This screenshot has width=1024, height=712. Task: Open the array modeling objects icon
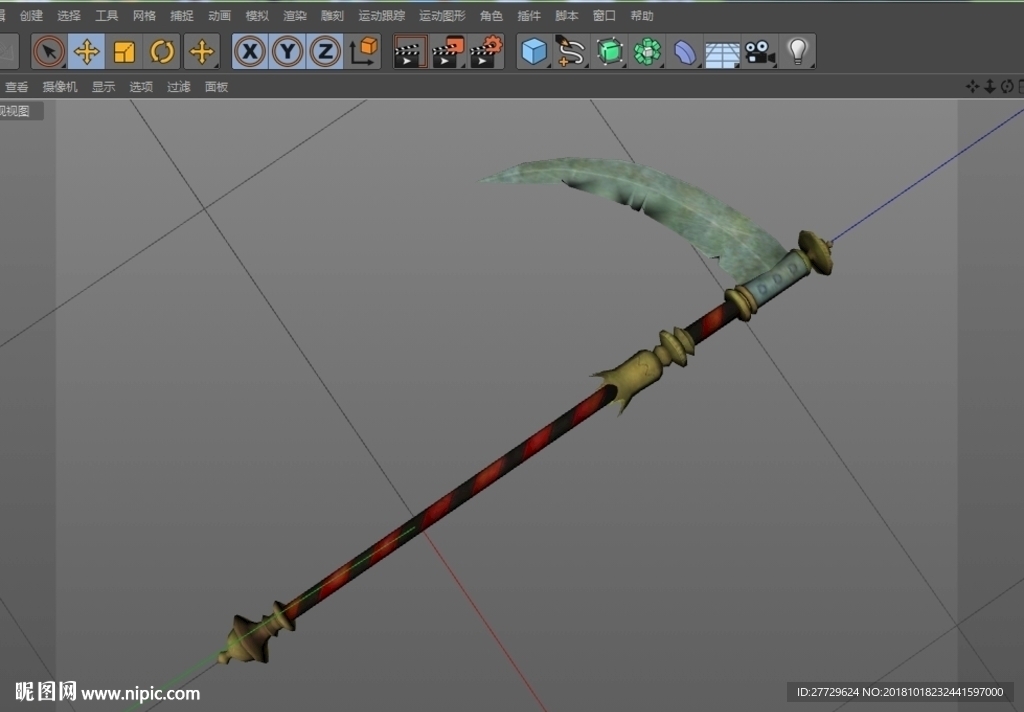(647, 52)
